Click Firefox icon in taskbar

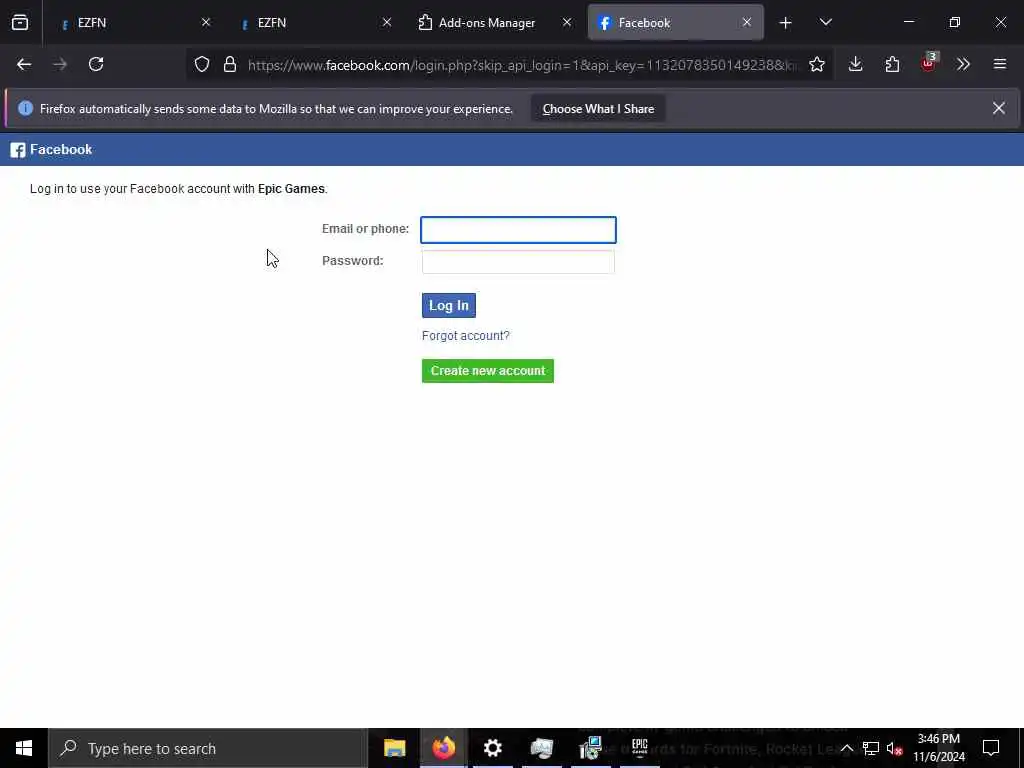coord(443,748)
